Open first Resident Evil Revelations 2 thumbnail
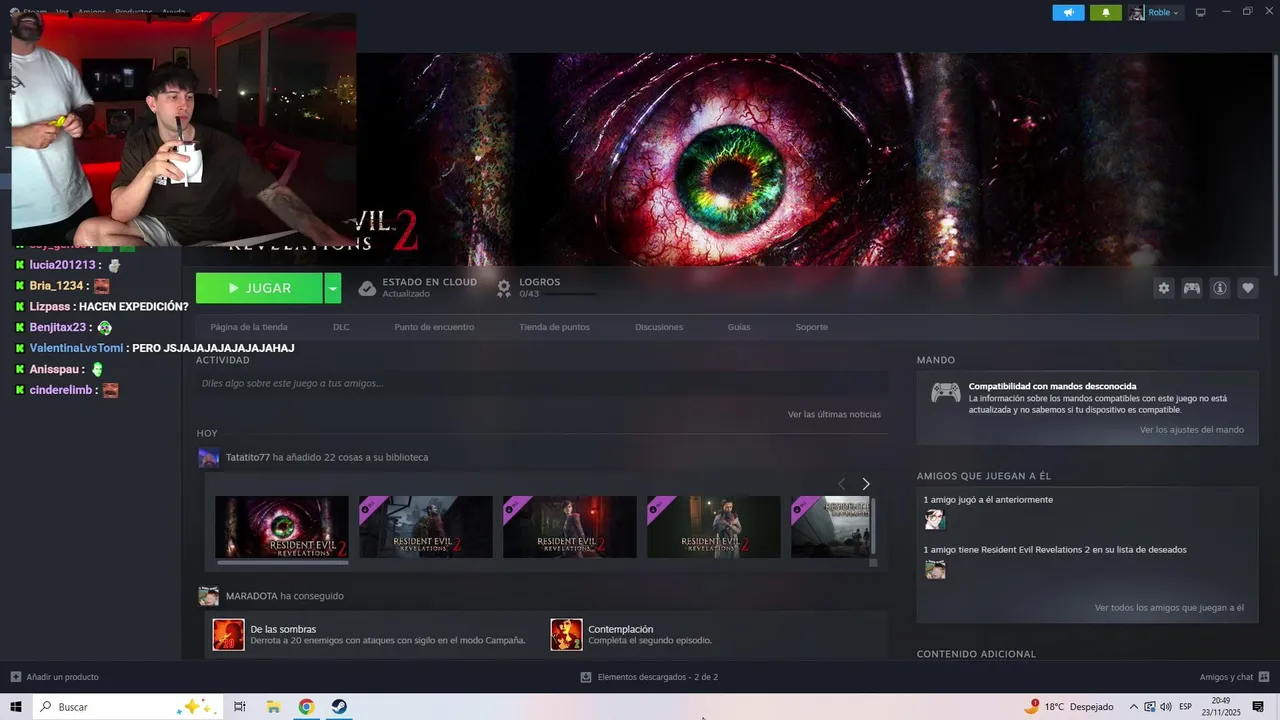The width and height of the screenshot is (1280, 720). click(x=282, y=527)
